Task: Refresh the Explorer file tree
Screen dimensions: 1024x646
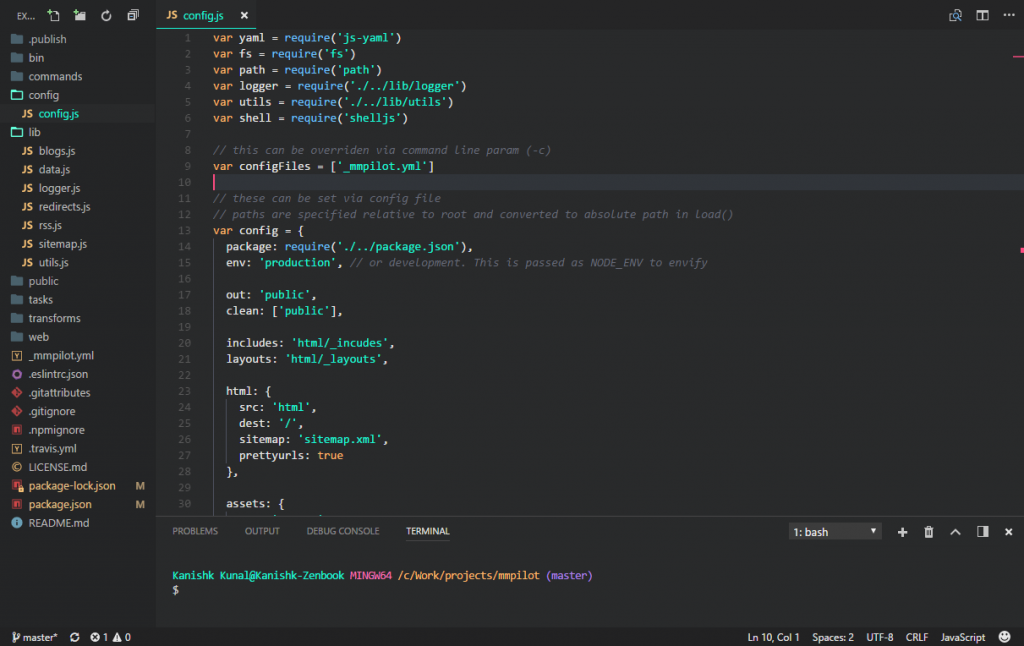Action: [106, 15]
